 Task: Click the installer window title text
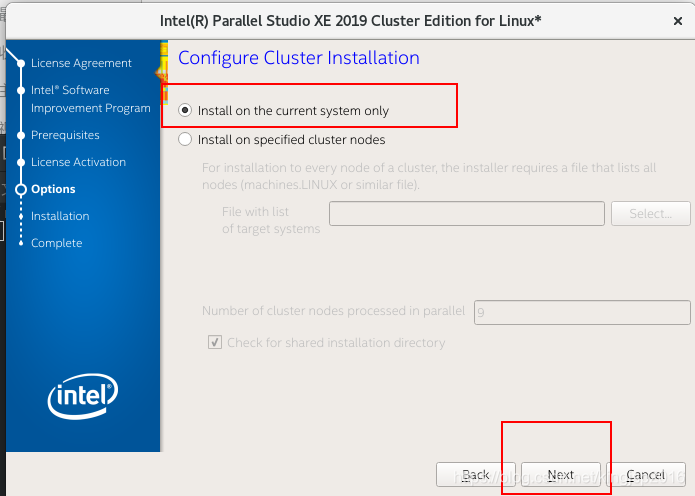351,21
